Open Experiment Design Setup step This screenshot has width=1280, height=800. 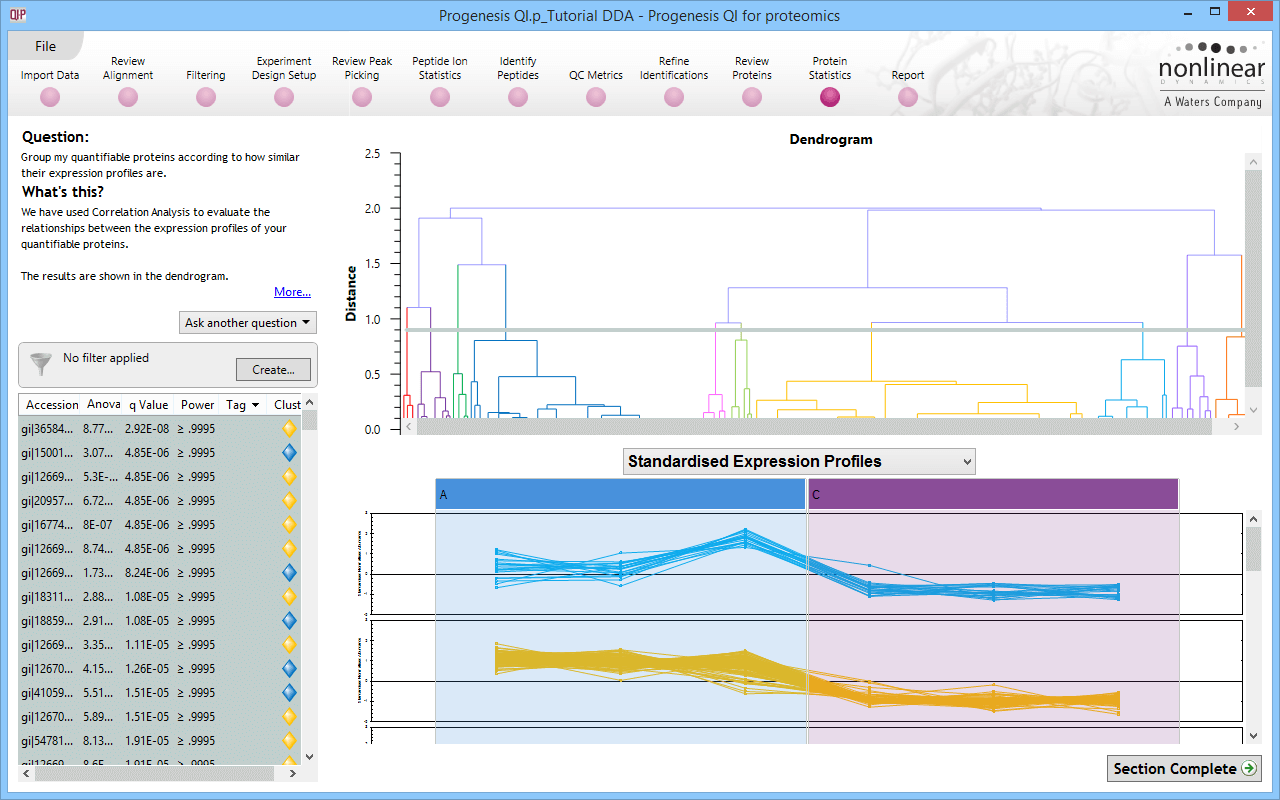pos(284,97)
